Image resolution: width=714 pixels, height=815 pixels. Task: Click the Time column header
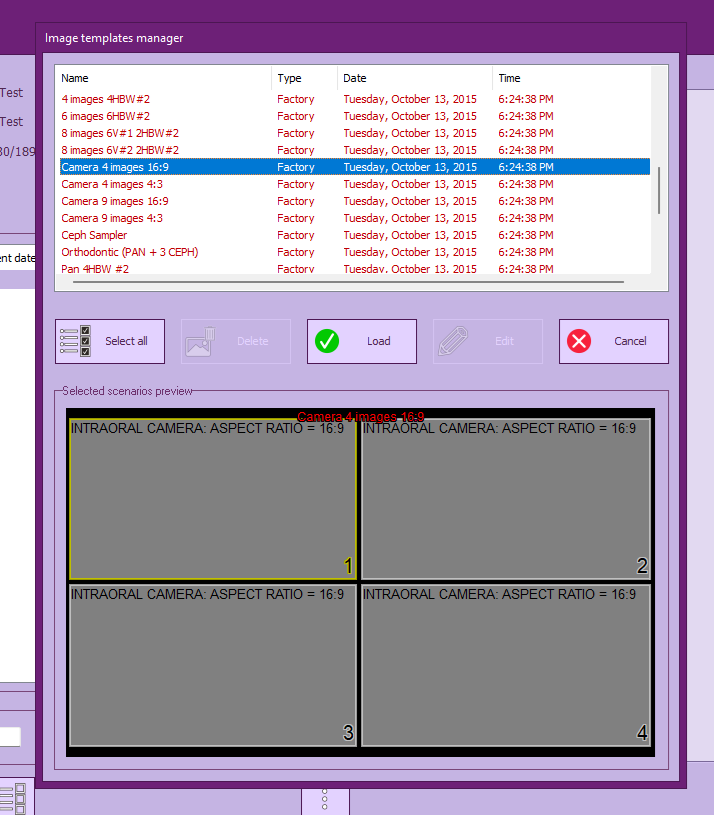pyautogui.click(x=570, y=78)
